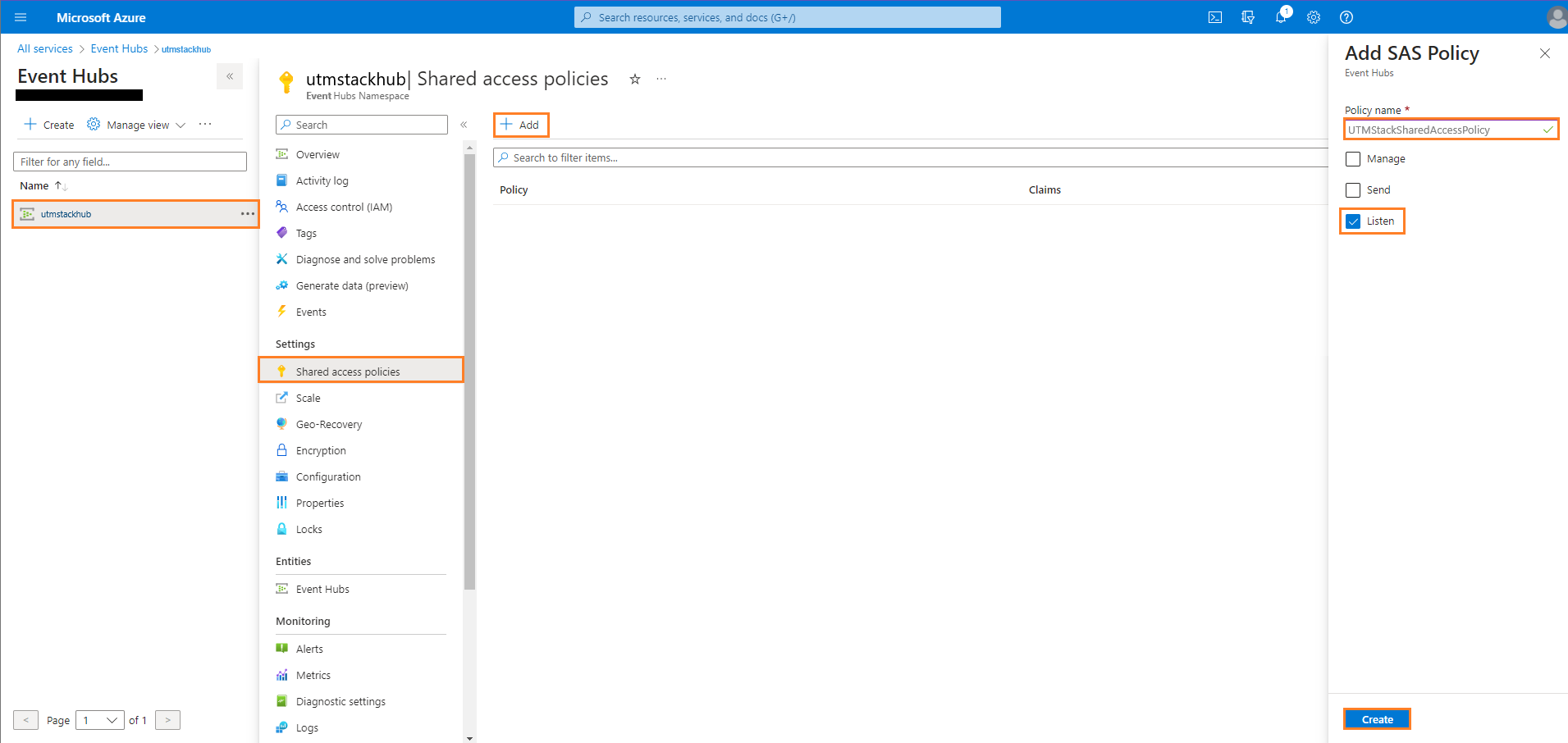Check the Send permission checkbox

pyautogui.click(x=1353, y=190)
